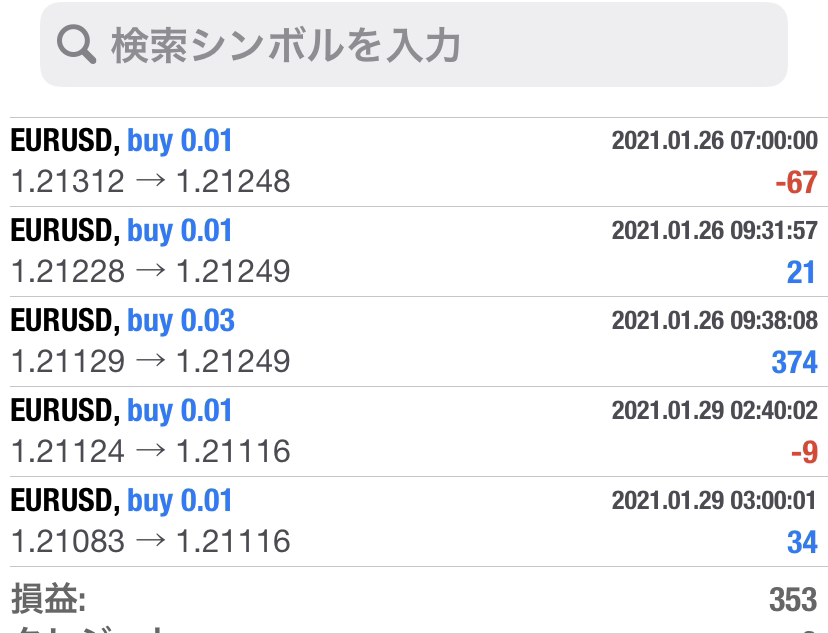Tap the timestamp 2021.01.26 07:00:00
Image resolution: width=828 pixels, height=633 pixels.
tap(714, 140)
